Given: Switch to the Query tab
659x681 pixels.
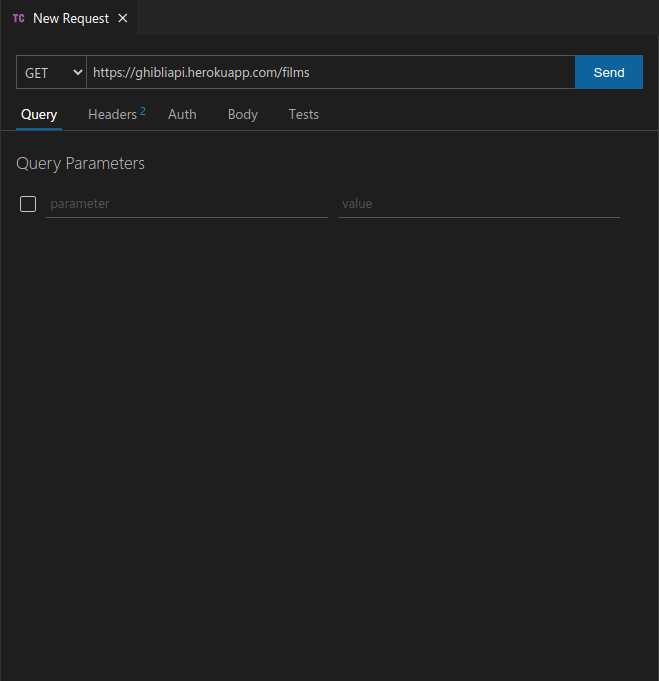Looking at the screenshot, I should [39, 115].
